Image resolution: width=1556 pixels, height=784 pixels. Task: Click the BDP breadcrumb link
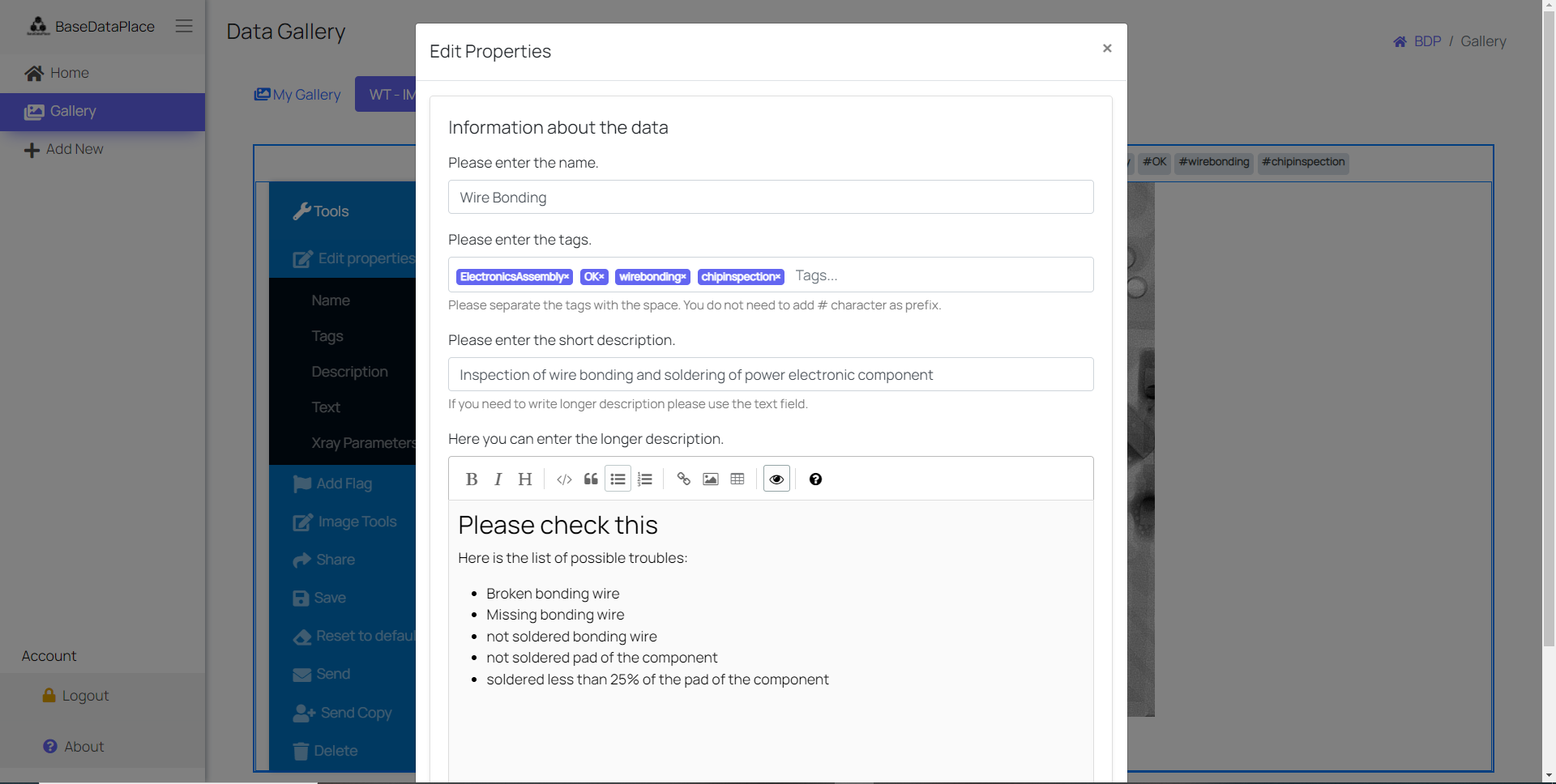click(x=1427, y=41)
